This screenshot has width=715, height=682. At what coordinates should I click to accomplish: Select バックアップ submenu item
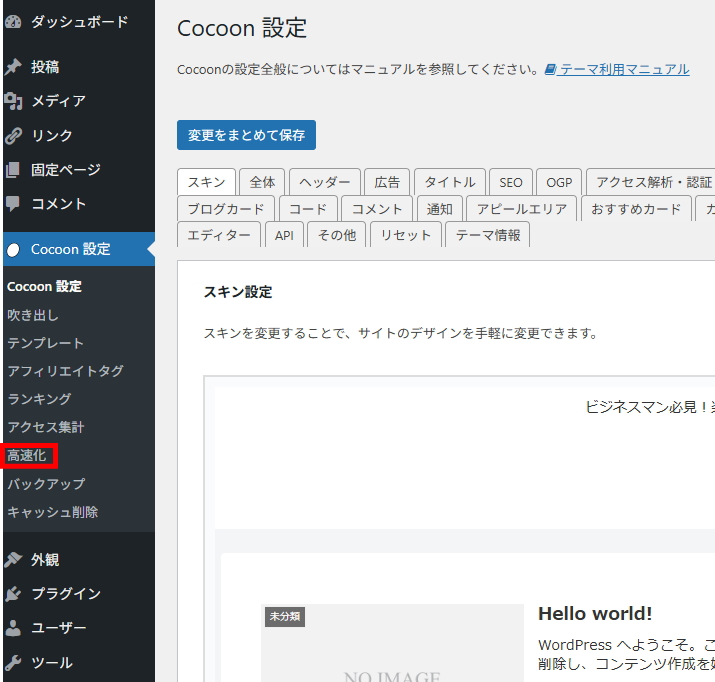pos(46,484)
